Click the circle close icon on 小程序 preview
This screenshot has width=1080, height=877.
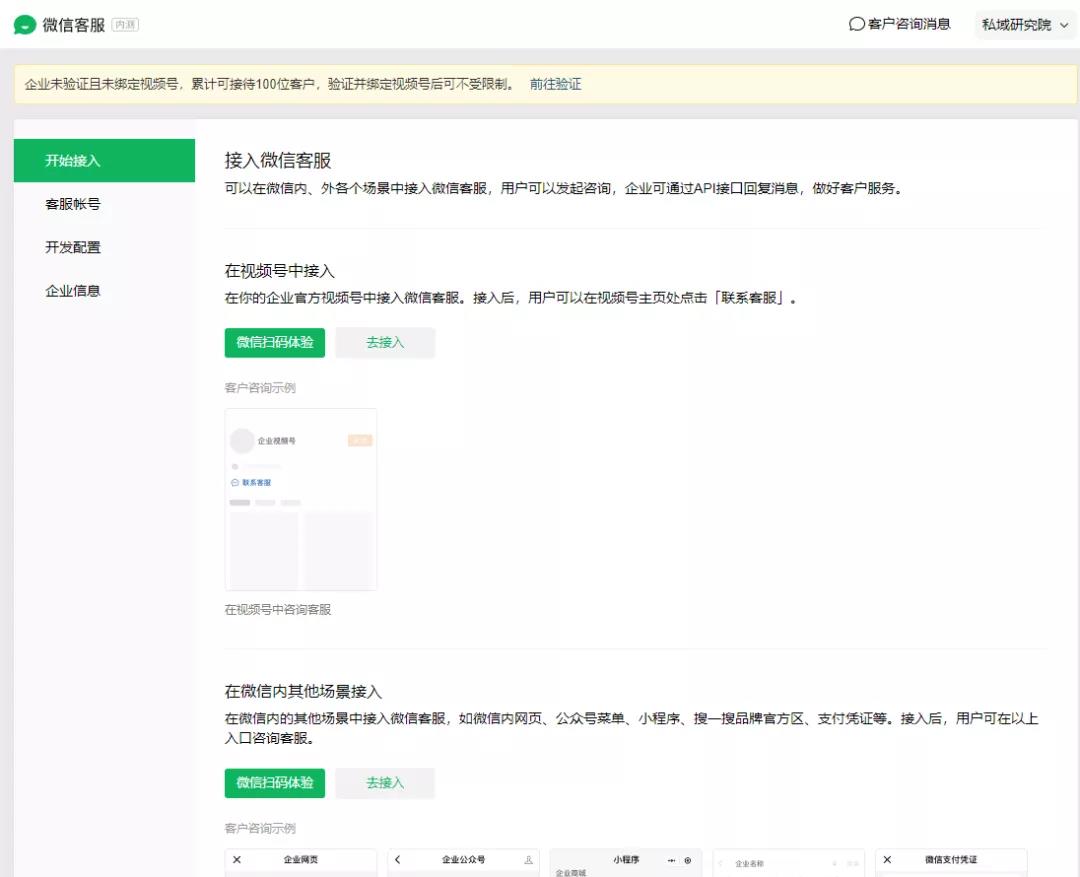tap(687, 860)
